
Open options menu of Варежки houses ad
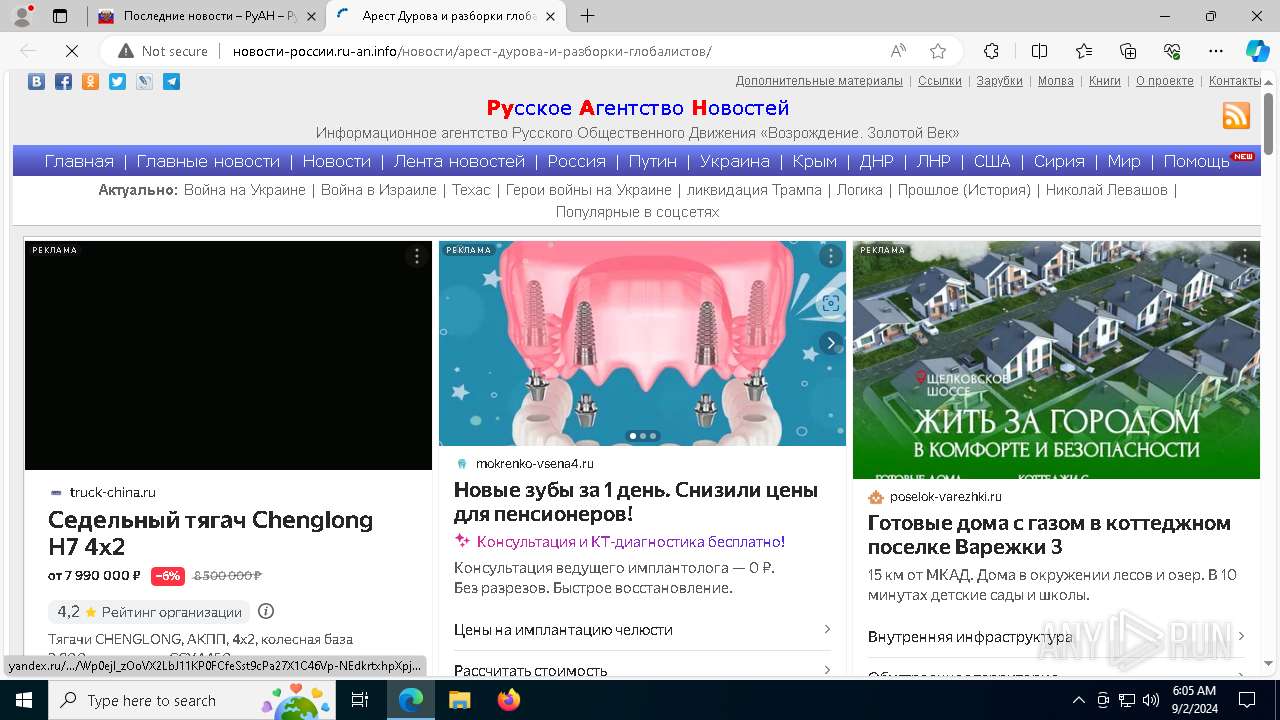1245,257
